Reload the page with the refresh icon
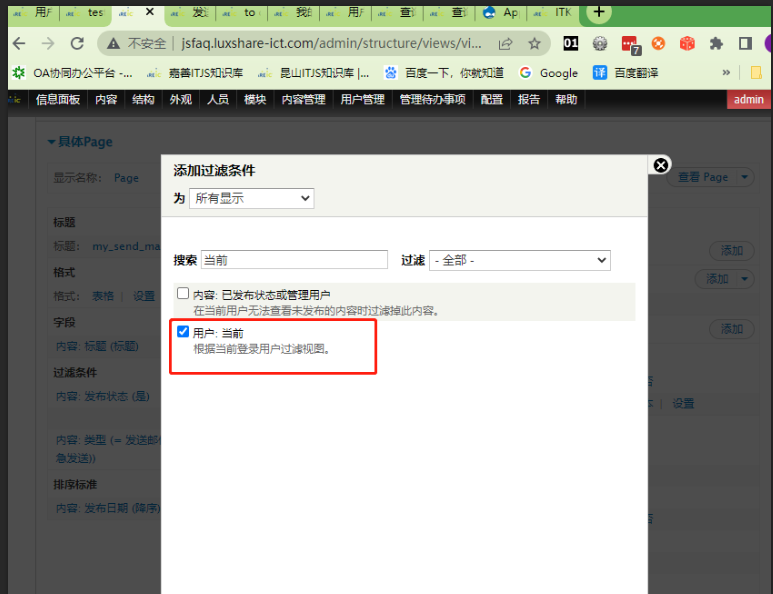This screenshot has height=594, width=773. click(x=77, y=44)
